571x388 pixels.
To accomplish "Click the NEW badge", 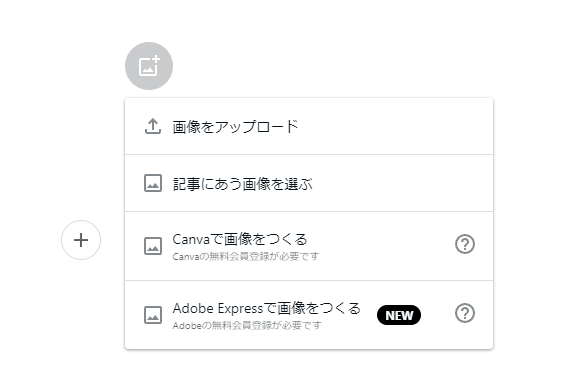I will point(399,315).
